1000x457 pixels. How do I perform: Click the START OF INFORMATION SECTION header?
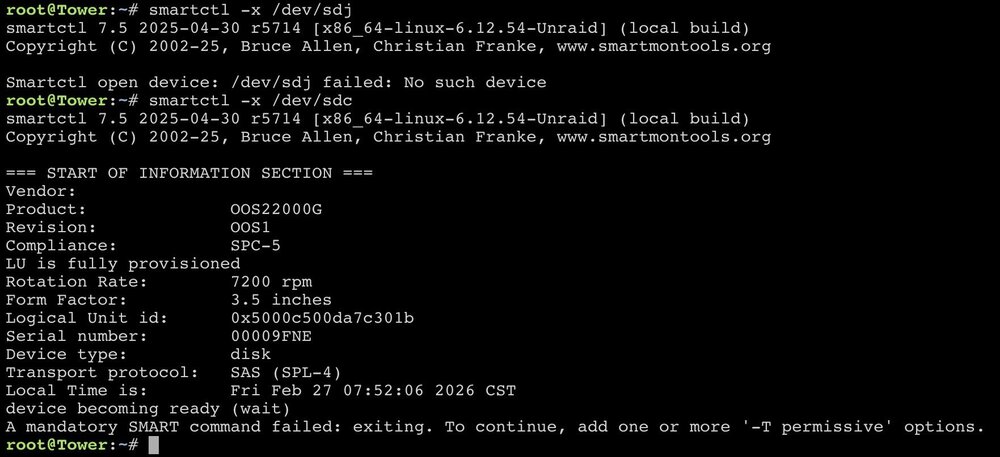click(189, 173)
